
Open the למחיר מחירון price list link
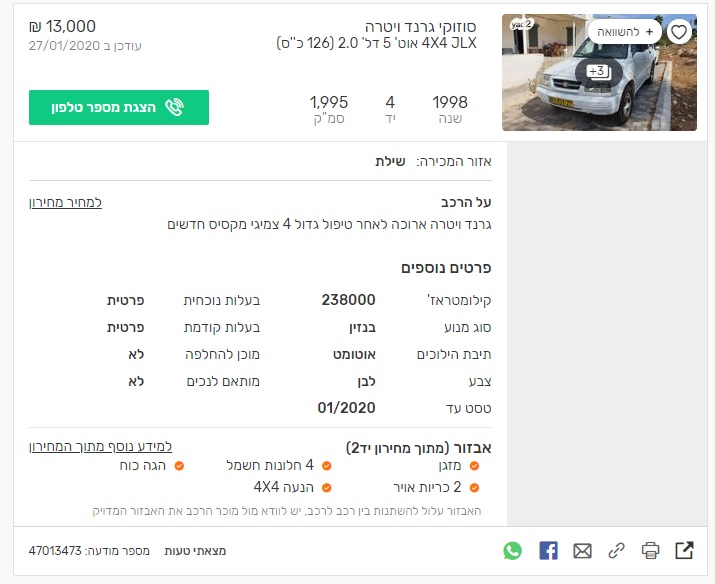point(65,202)
